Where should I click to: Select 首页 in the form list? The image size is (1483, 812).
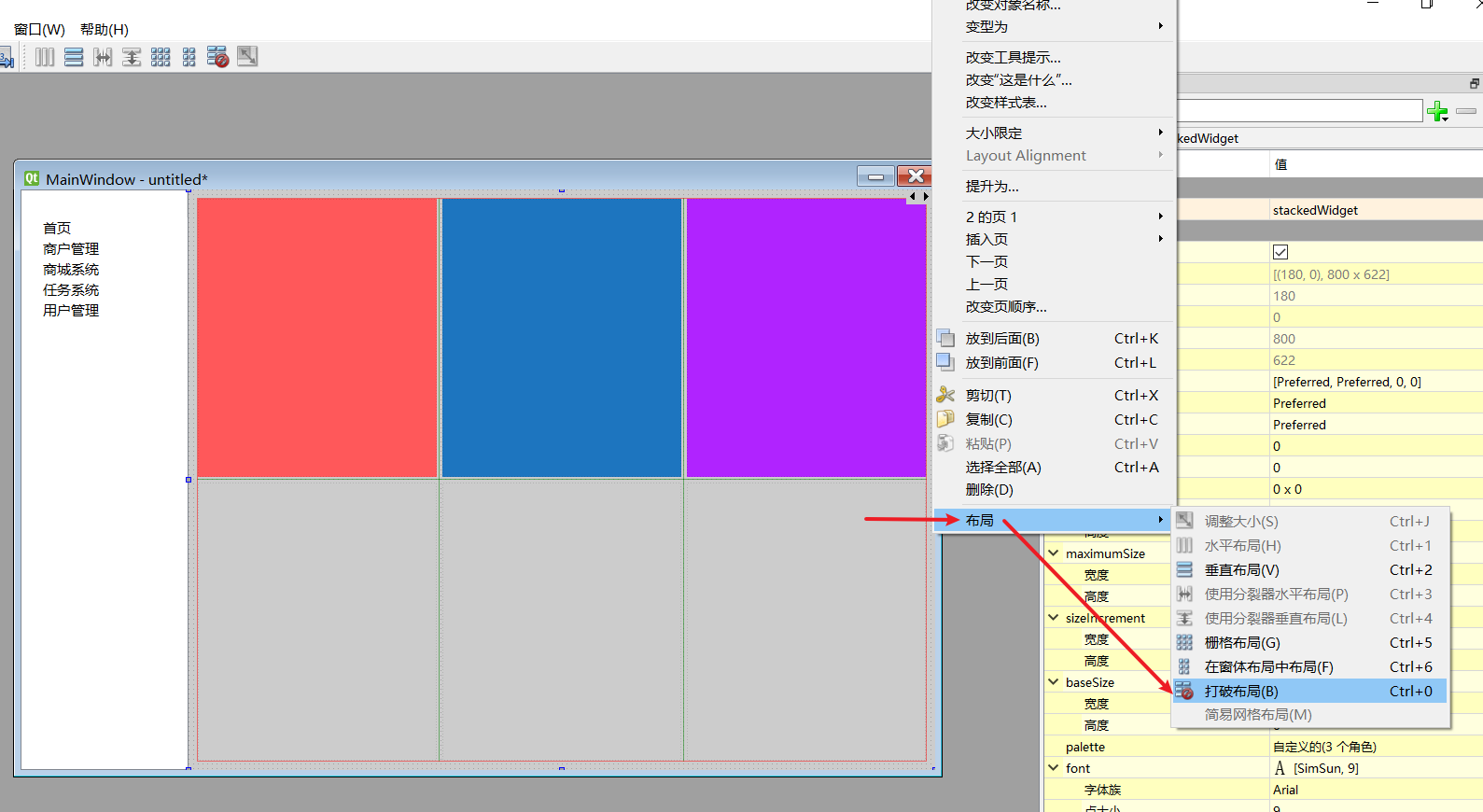point(57,229)
